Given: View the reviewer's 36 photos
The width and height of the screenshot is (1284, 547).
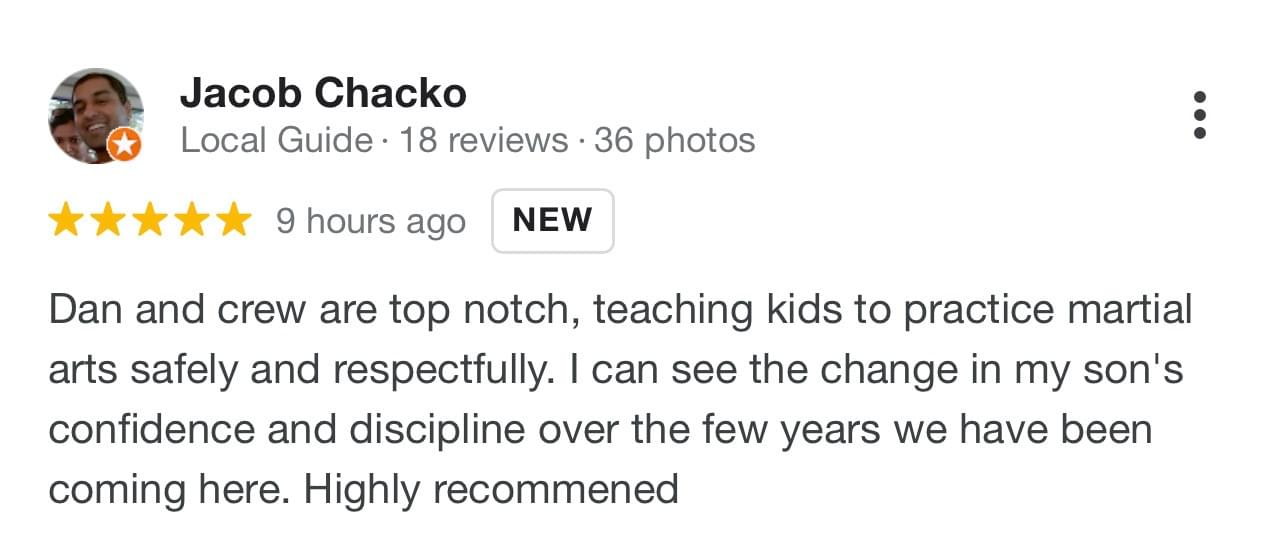Looking at the screenshot, I should click(675, 140).
